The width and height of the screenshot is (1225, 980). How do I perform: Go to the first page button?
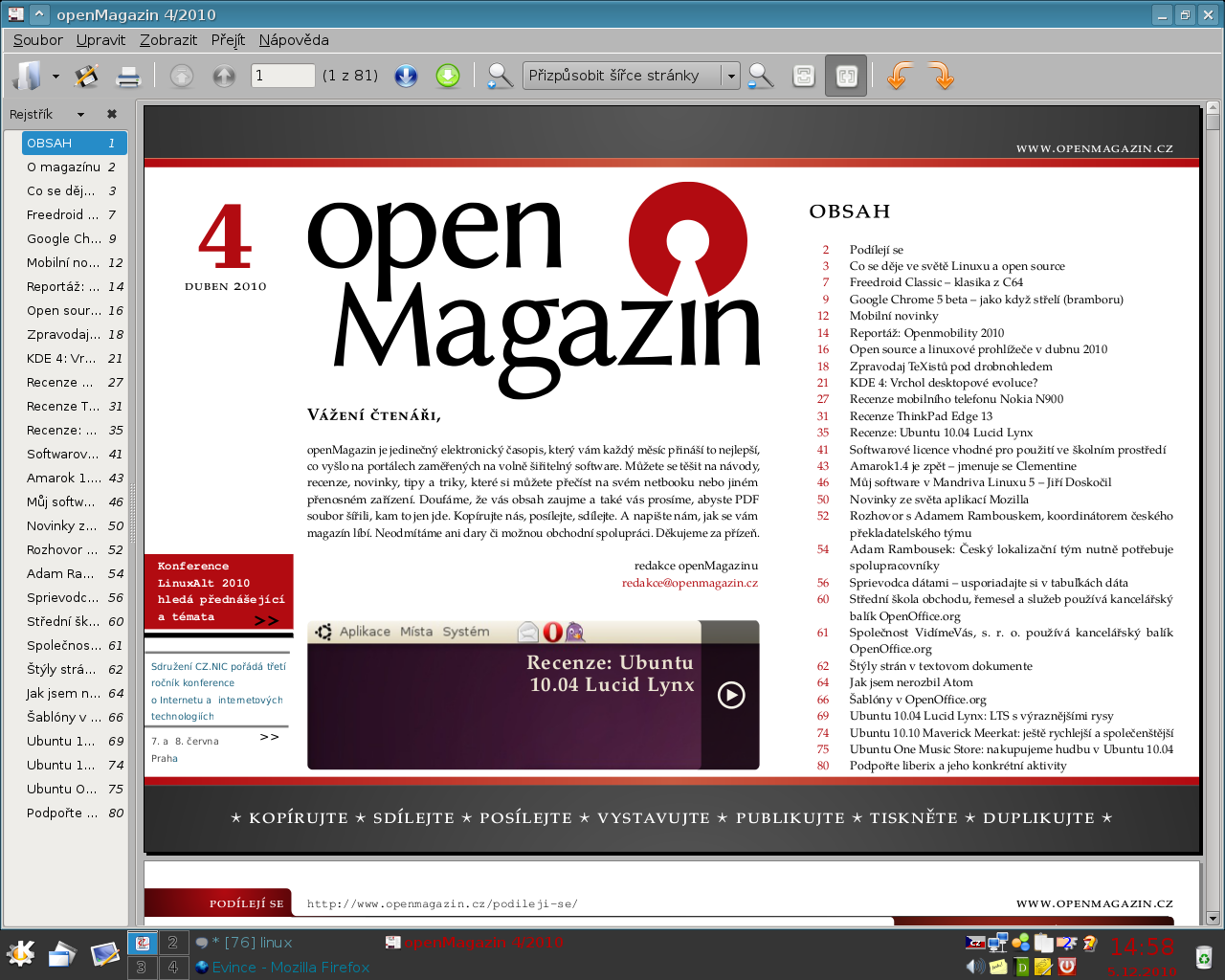(182, 76)
